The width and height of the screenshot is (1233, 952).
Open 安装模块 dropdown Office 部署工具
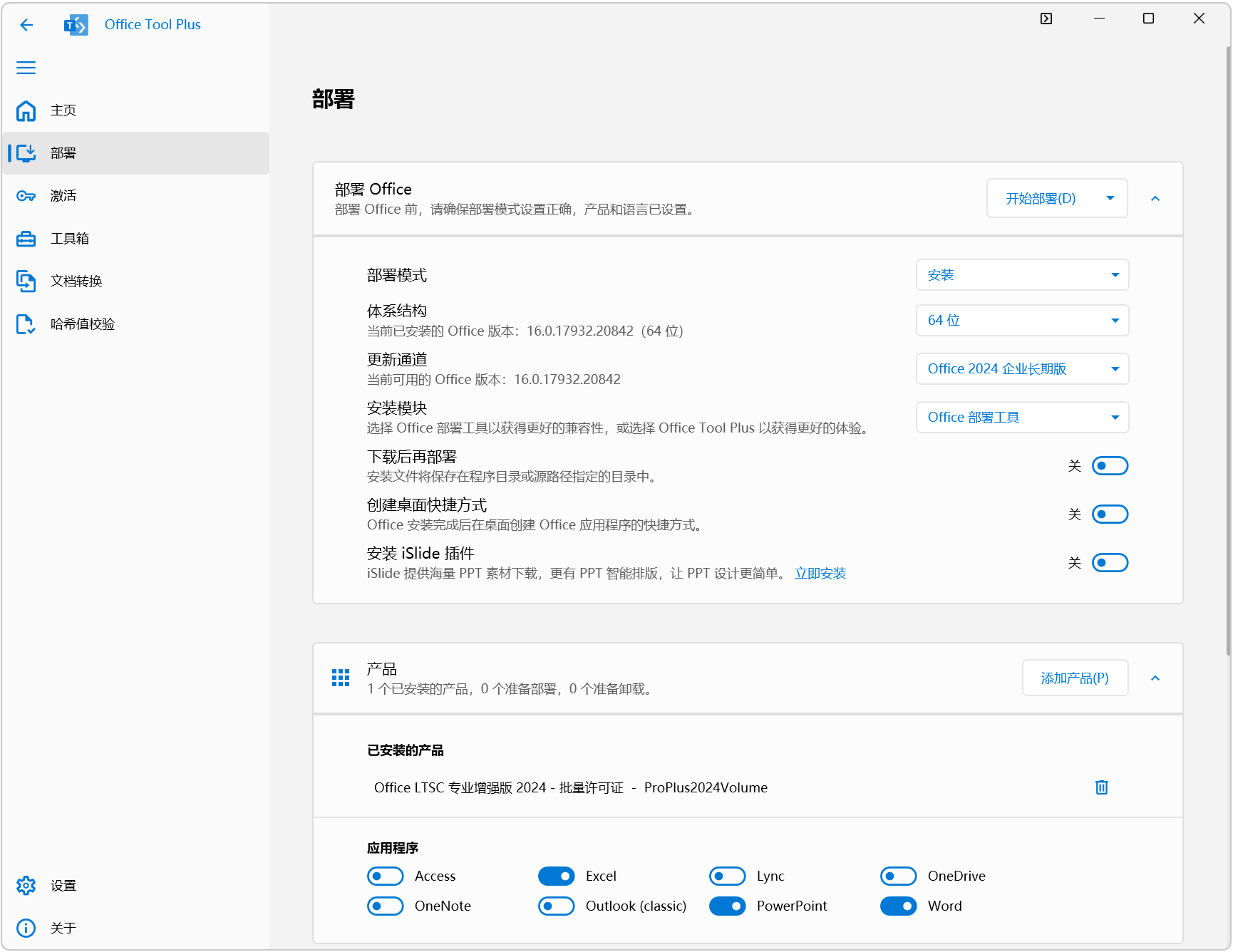(x=1023, y=418)
